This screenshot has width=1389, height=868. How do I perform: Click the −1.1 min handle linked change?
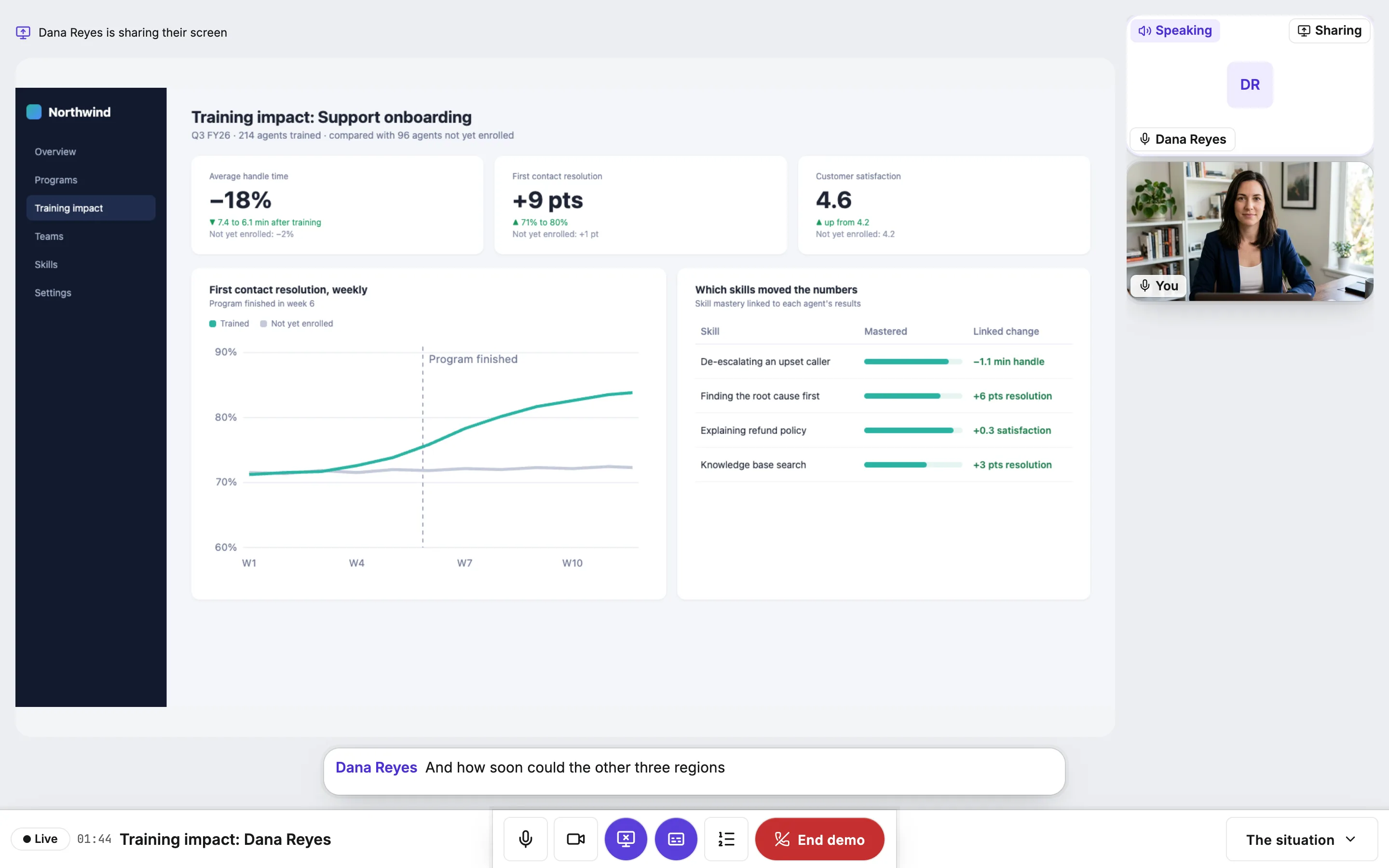point(1008,362)
